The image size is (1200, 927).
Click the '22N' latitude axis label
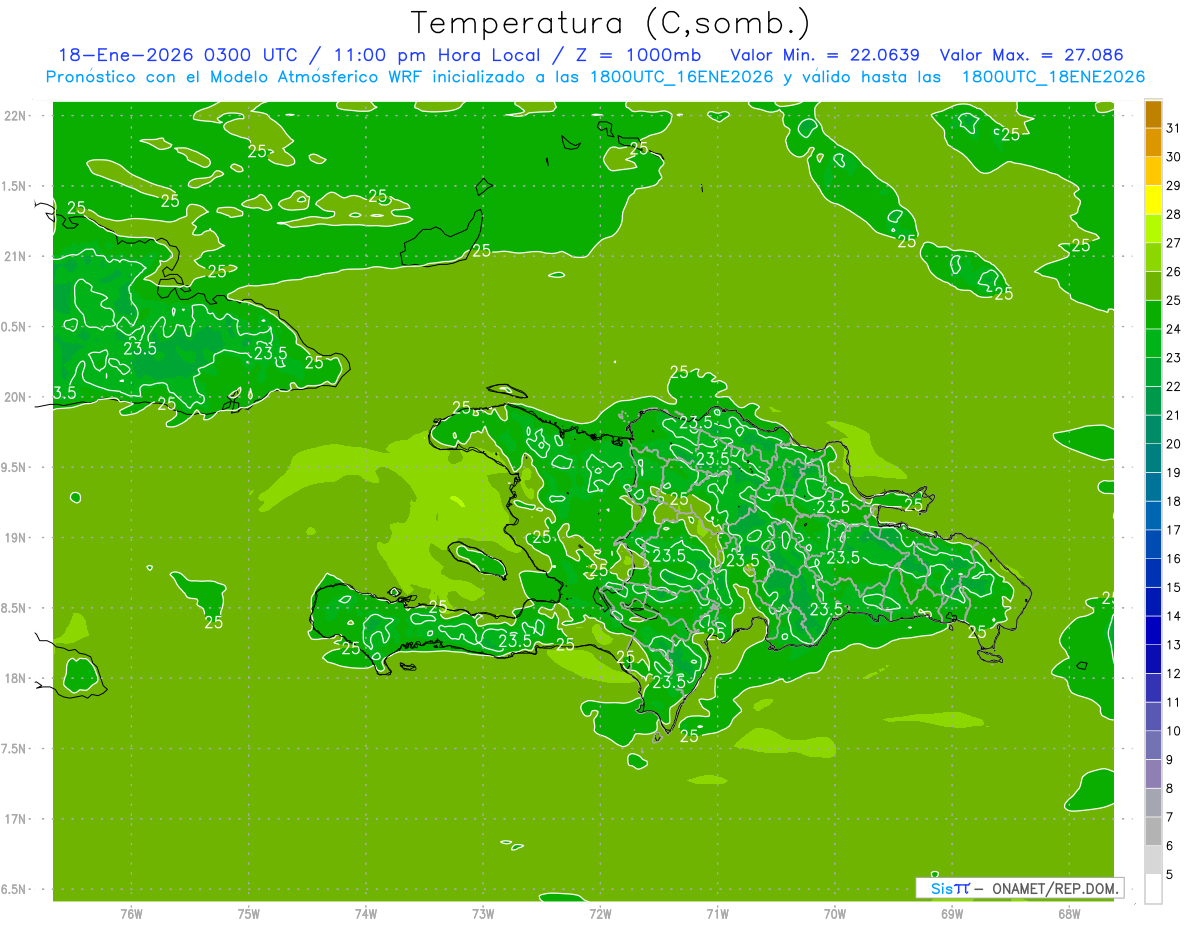coord(17,115)
